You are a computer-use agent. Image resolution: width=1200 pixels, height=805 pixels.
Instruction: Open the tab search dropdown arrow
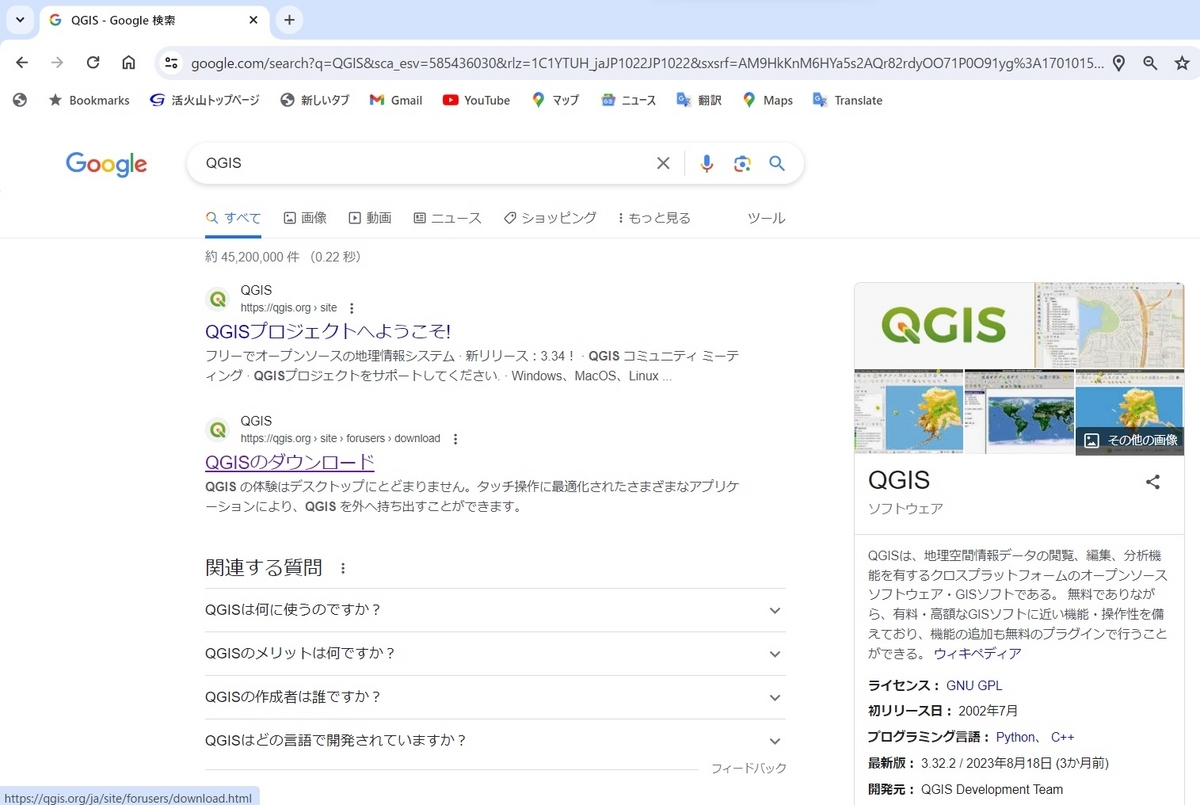20,20
